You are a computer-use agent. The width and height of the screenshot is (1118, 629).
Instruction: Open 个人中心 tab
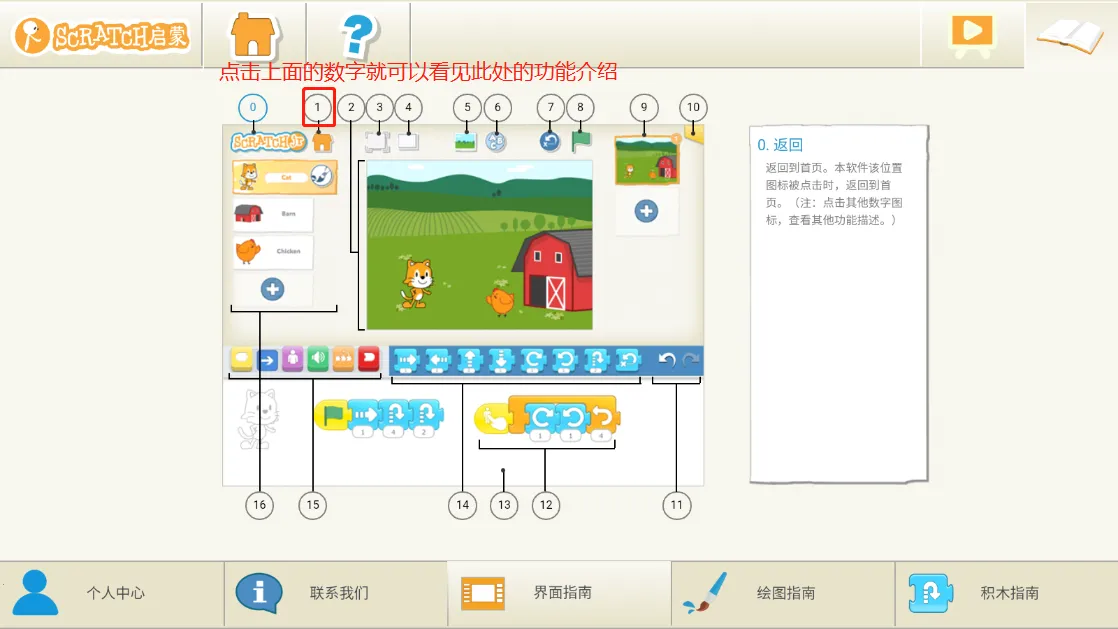(112, 593)
